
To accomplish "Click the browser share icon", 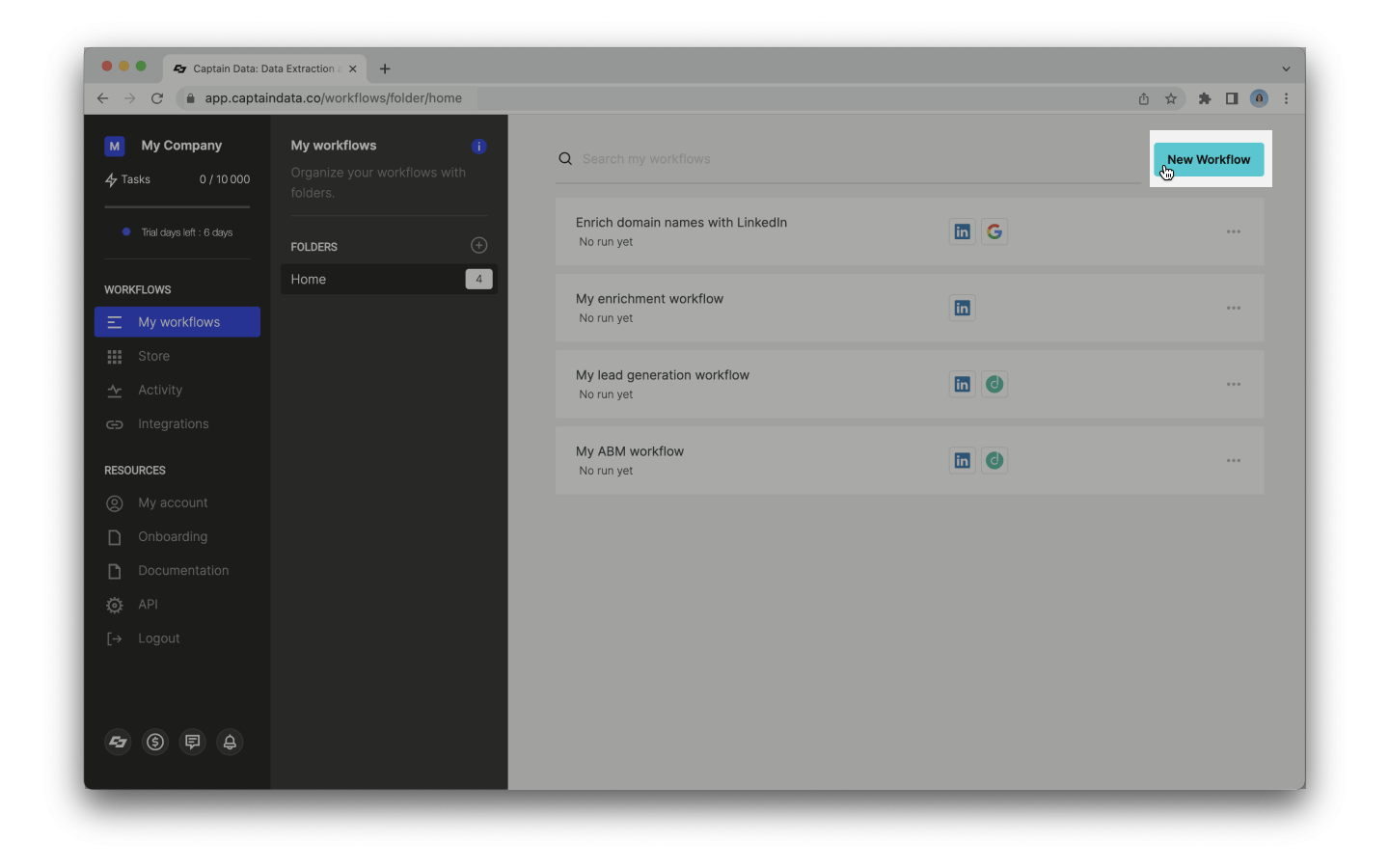I will (1144, 98).
